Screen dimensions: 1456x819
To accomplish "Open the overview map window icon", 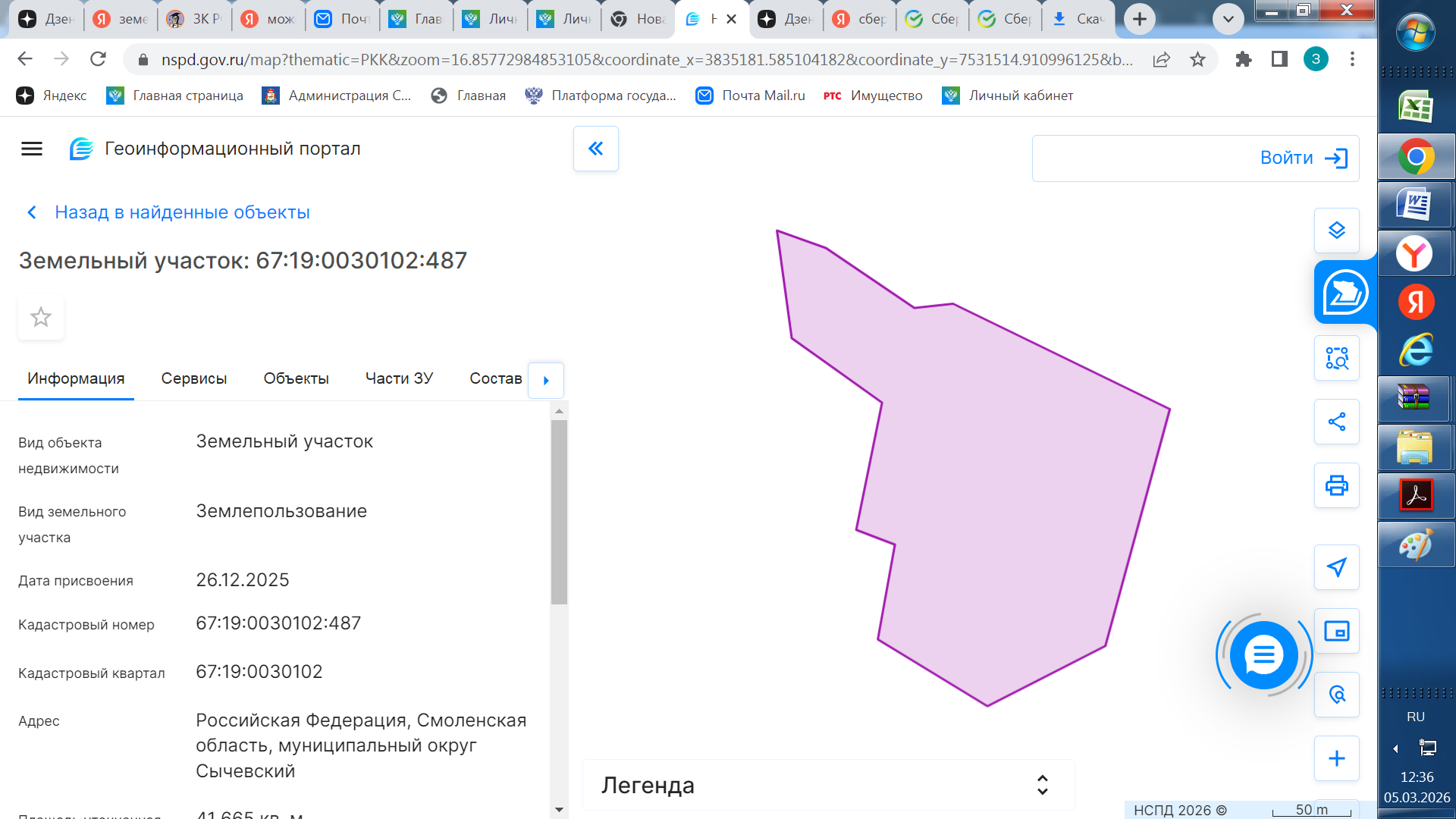I will click(1336, 631).
